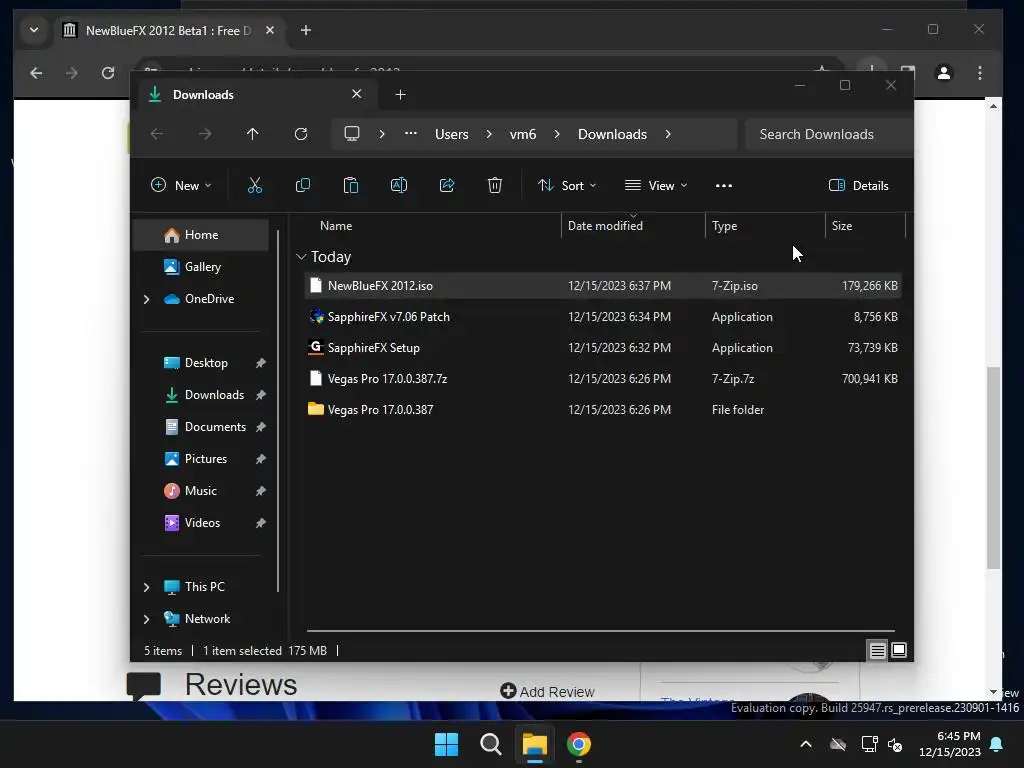Click the Share icon in toolbar
Image resolution: width=1024 pixels, height=768 pixels.
point(447,185)
